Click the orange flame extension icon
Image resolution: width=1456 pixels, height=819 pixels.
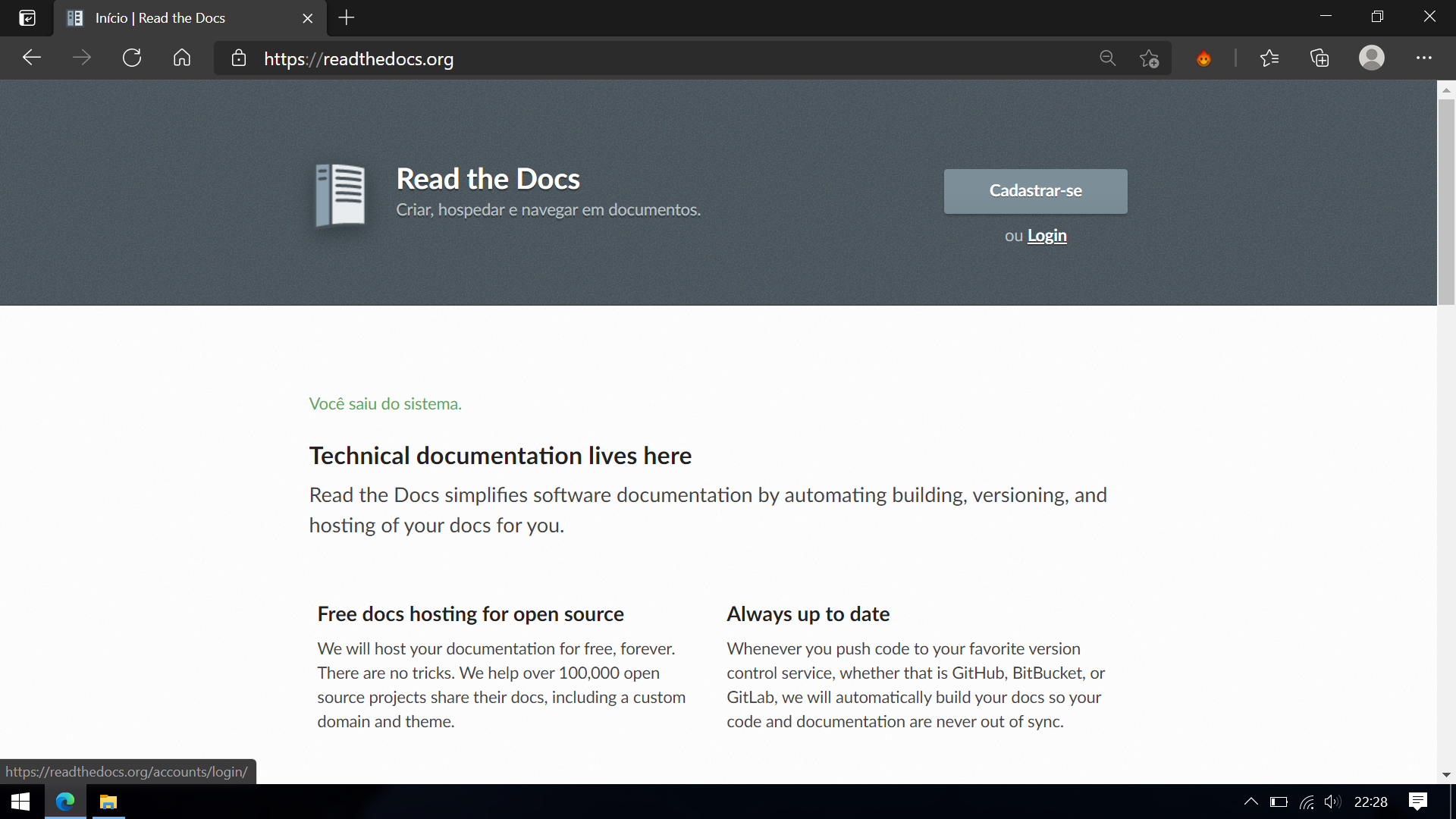(x=1203, y=58)
